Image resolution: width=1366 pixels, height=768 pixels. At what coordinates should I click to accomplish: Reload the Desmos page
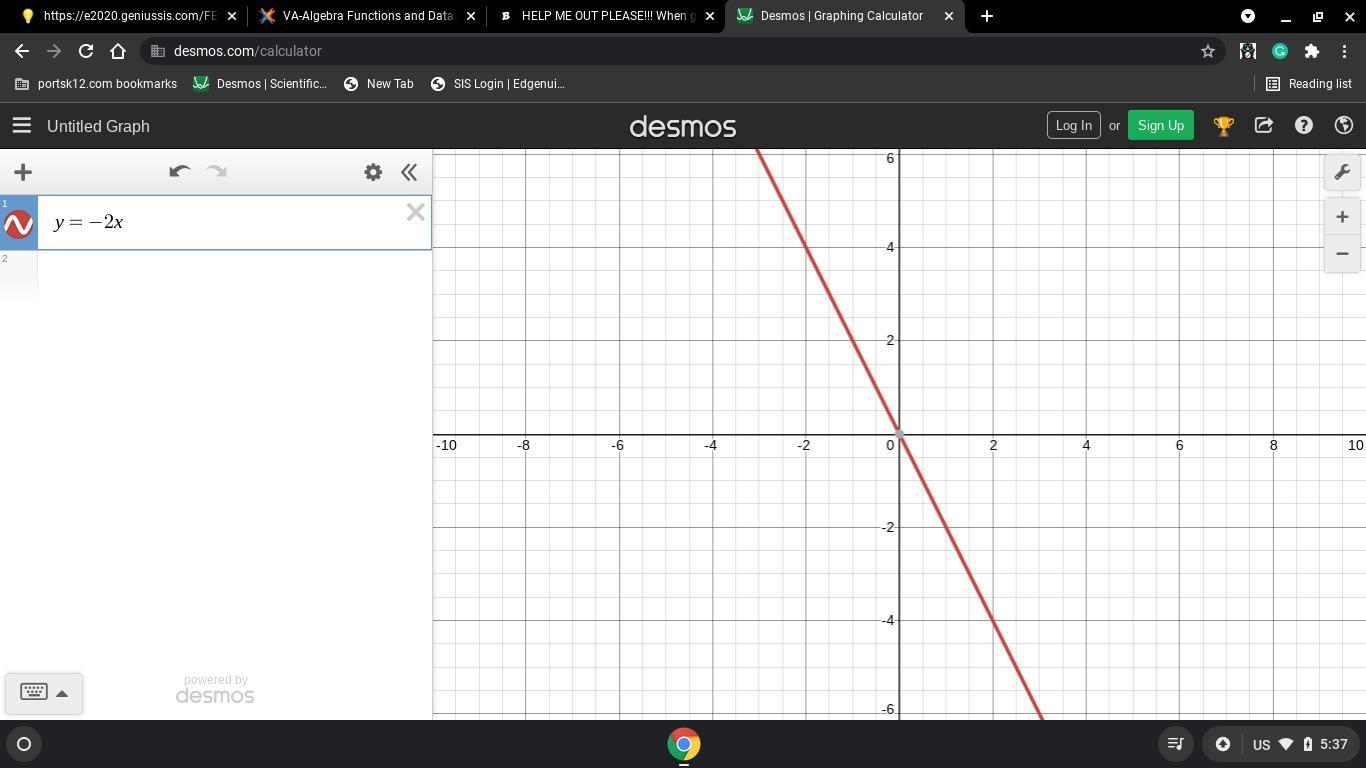86,51
